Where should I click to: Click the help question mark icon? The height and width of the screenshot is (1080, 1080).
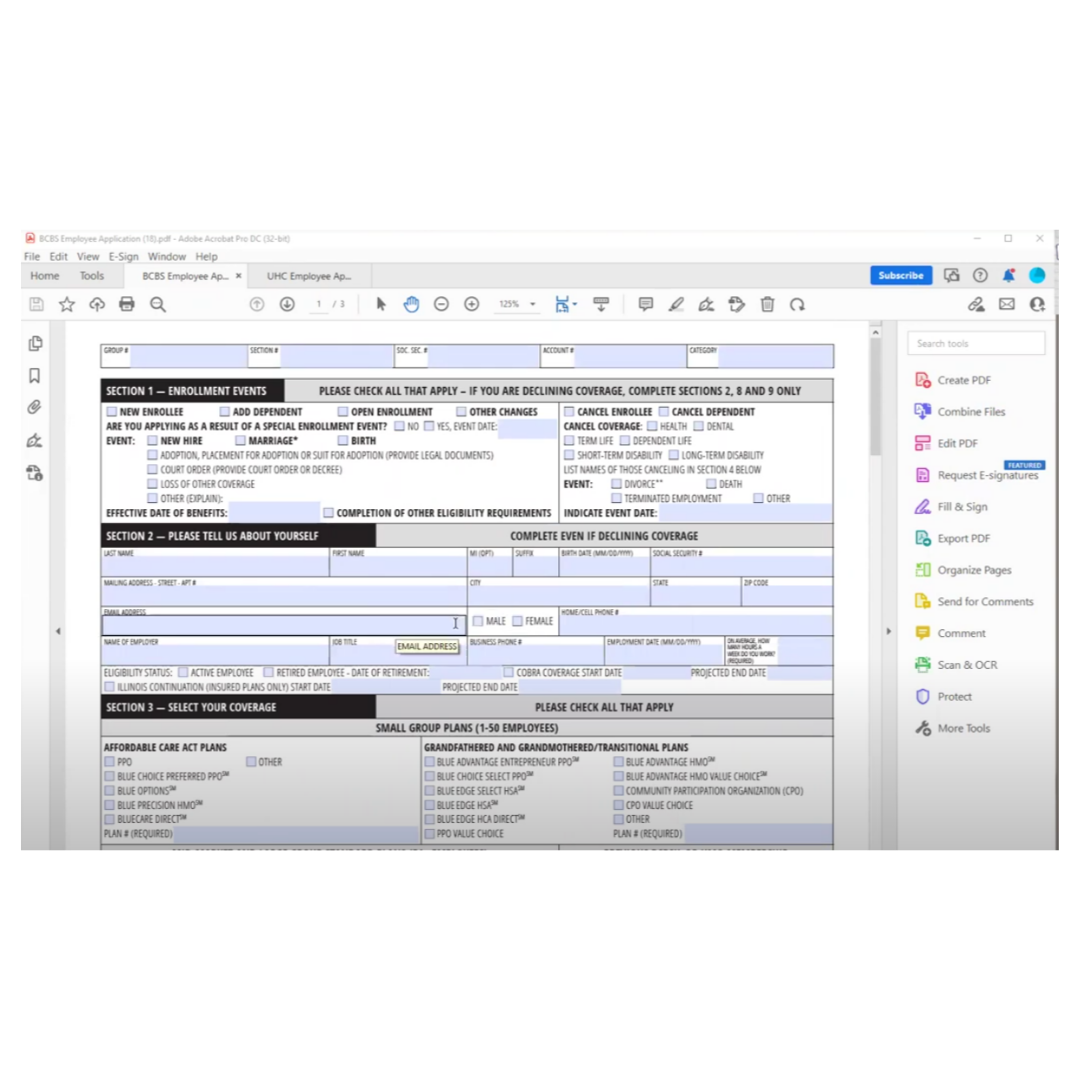click(x=980, y=276)
